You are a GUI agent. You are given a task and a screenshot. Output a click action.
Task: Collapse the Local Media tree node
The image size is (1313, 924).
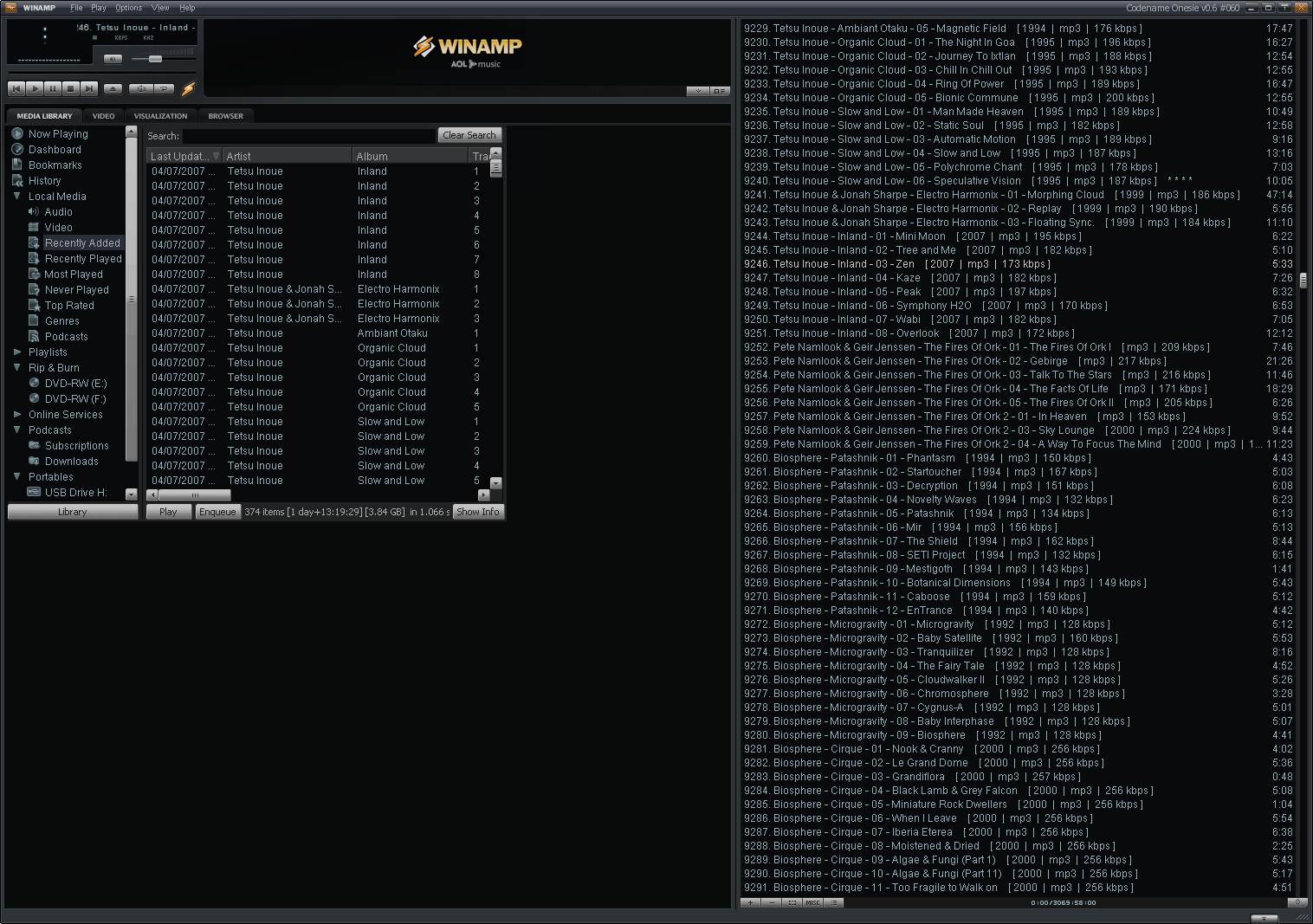(16, 197)
